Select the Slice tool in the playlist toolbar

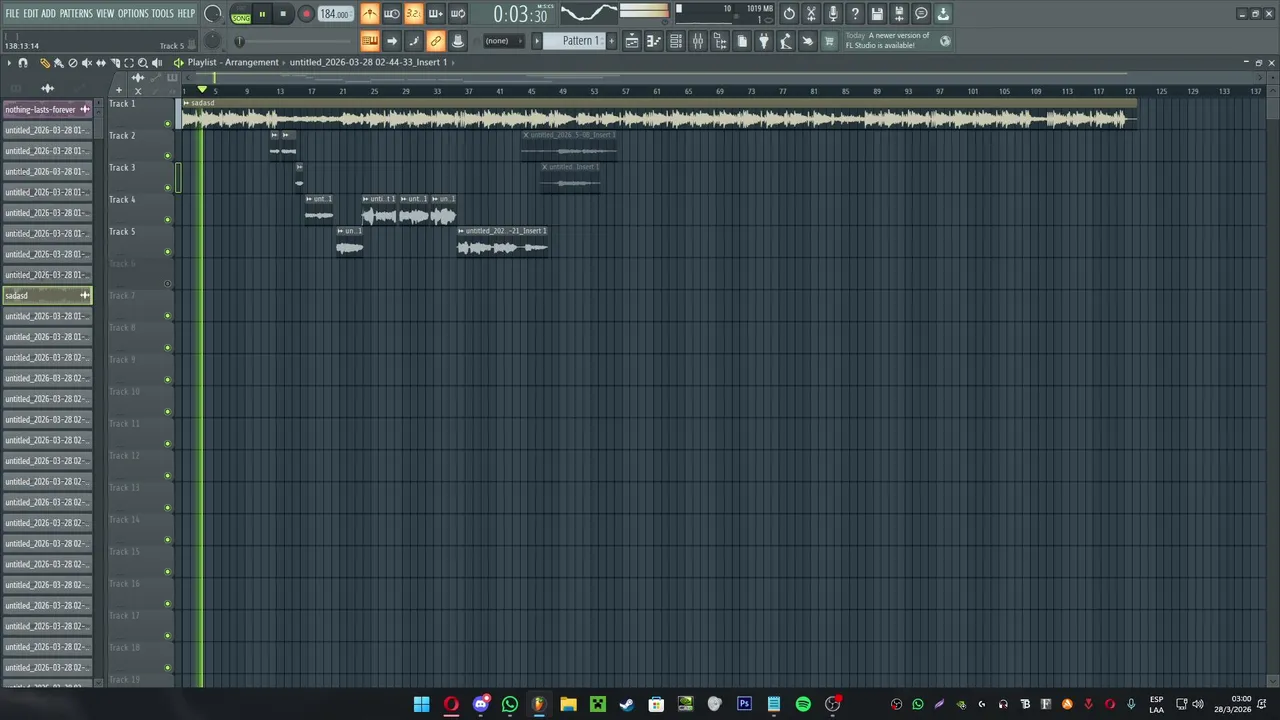115,63
